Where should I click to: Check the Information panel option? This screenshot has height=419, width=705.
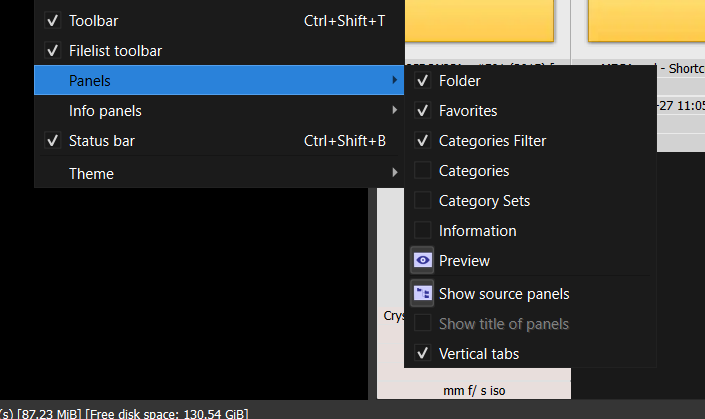(x=422, y=231)
